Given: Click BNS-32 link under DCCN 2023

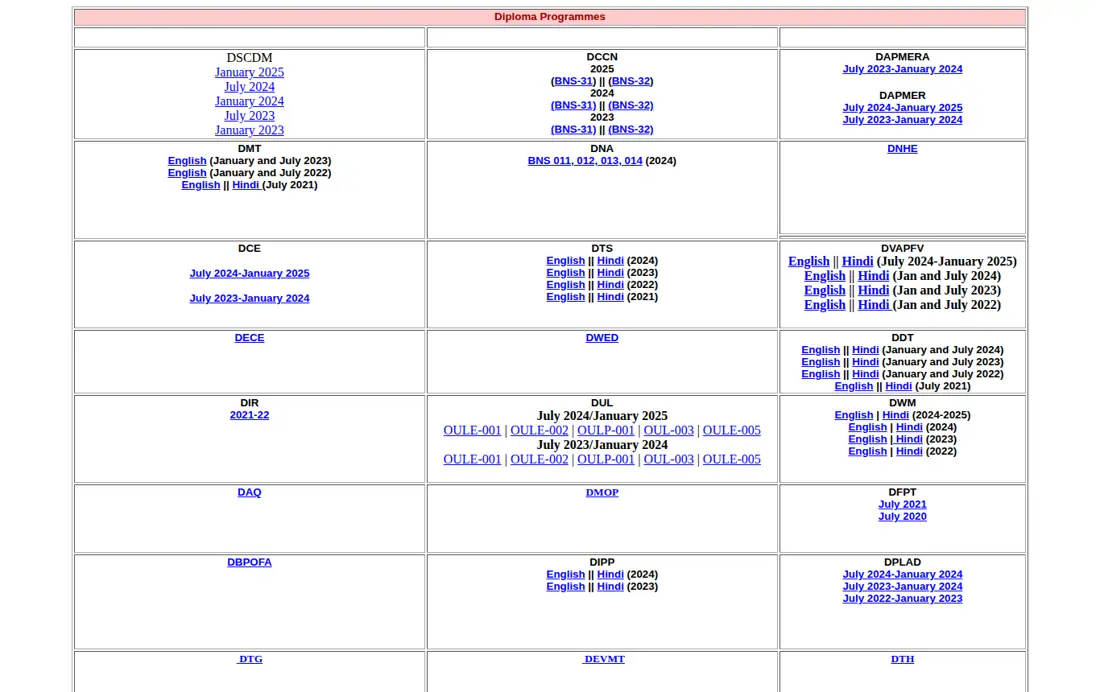Looking at the screenshot, I should 631,129.
